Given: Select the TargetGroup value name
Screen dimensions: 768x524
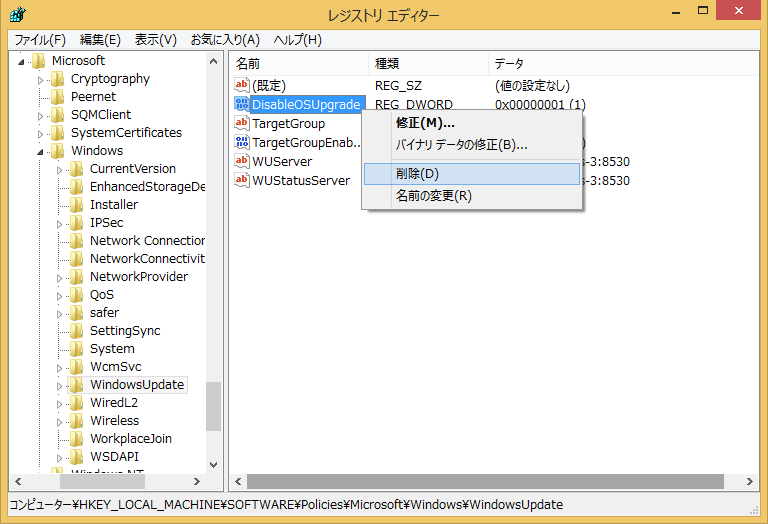Looking at the screenshot, I should click(x=288, y=123).
